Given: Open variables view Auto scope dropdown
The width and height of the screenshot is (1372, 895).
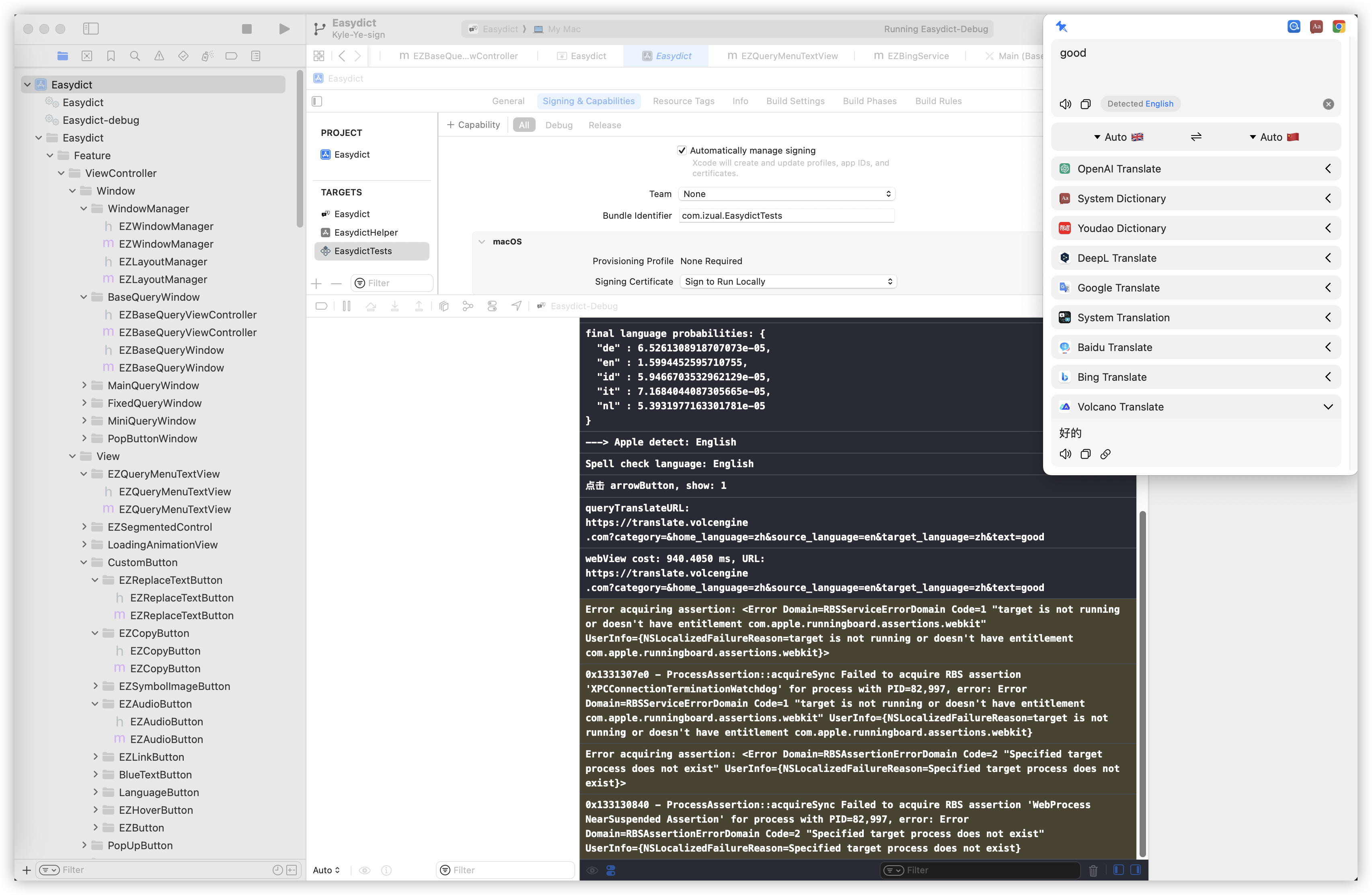Looking at the screenshot, I should 326,870.
